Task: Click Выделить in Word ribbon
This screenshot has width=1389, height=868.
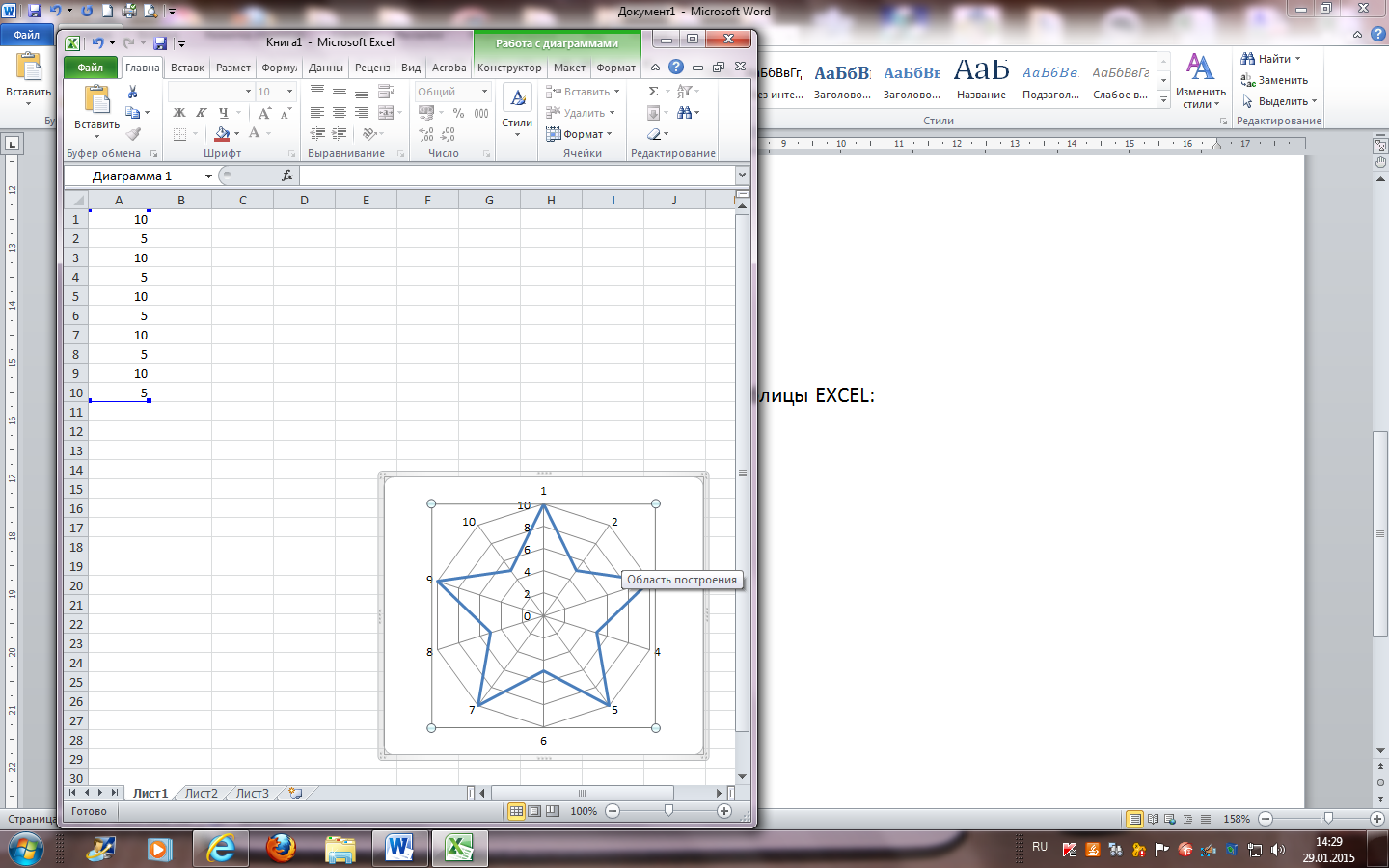Action: click(1279, 101)
